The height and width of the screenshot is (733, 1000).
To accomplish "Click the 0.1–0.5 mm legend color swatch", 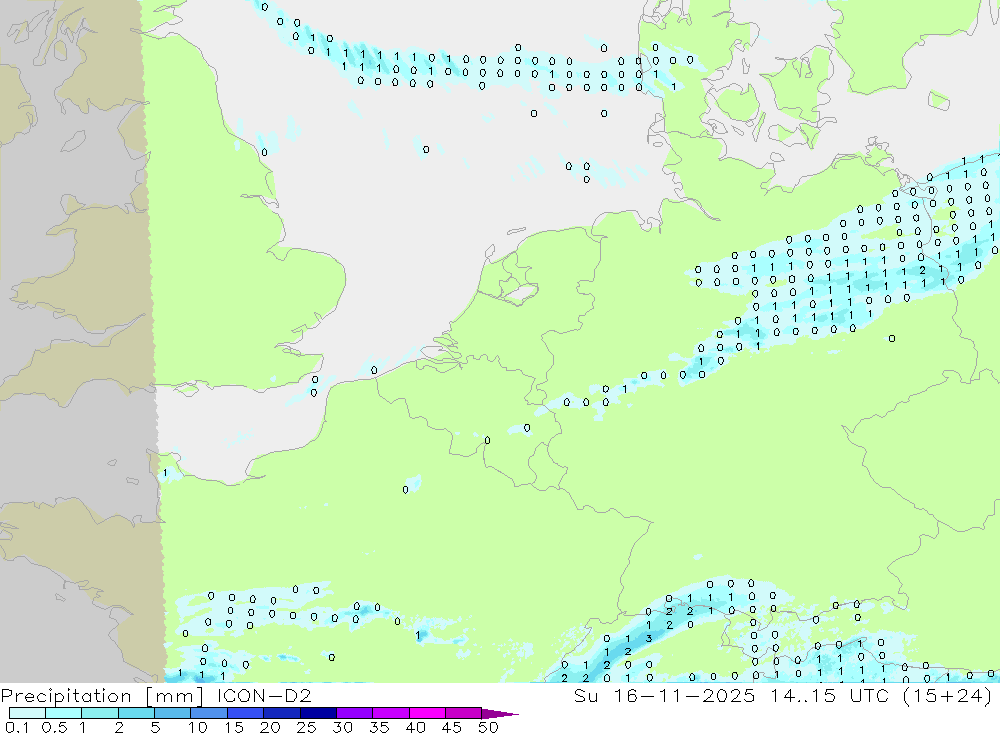I will 27,713.
